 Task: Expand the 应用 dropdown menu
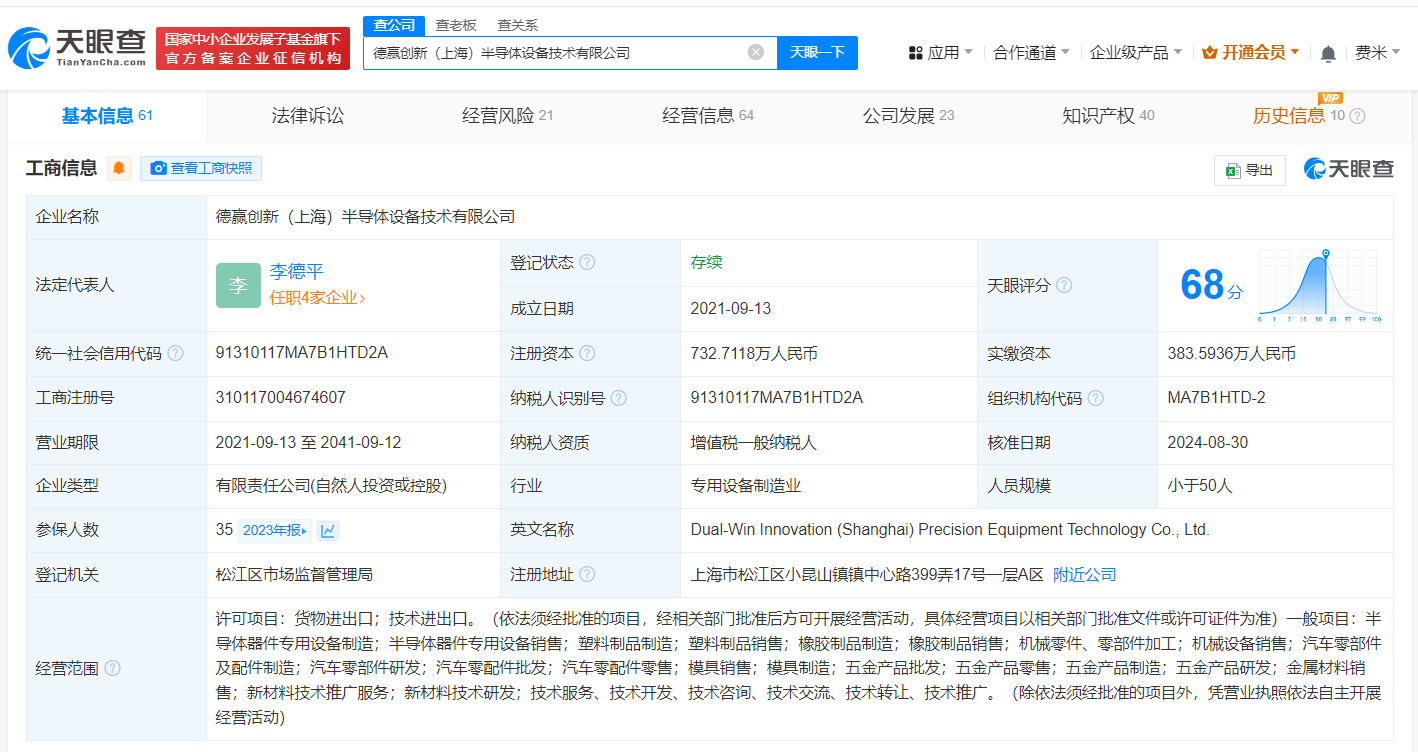pos(940,53)
